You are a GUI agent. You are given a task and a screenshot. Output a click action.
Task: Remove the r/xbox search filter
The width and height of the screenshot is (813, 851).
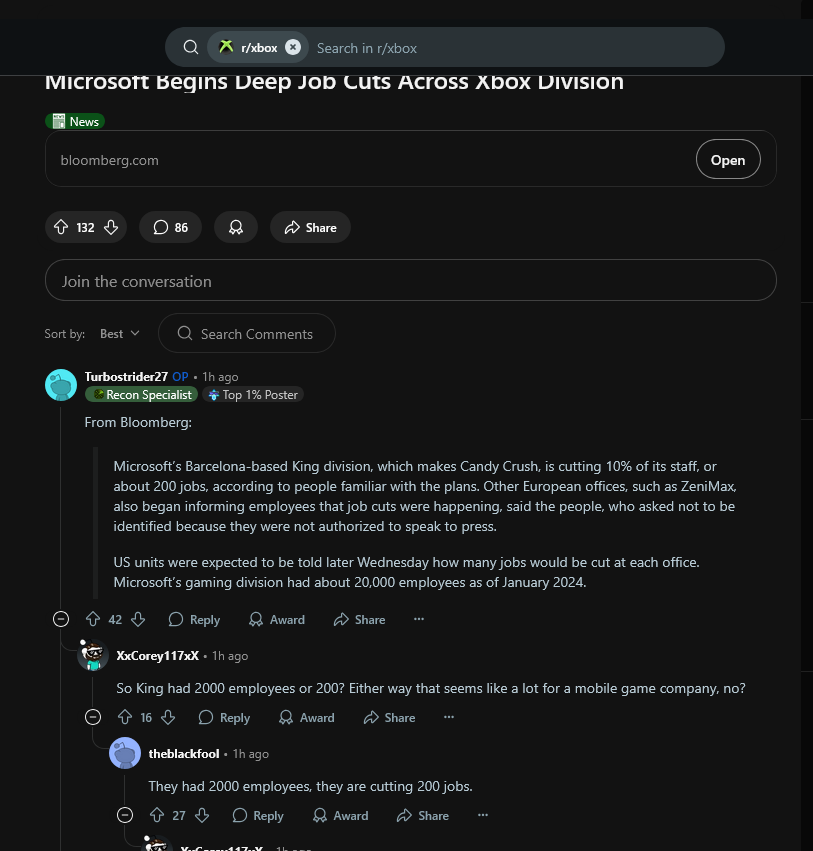coord(293,47)
